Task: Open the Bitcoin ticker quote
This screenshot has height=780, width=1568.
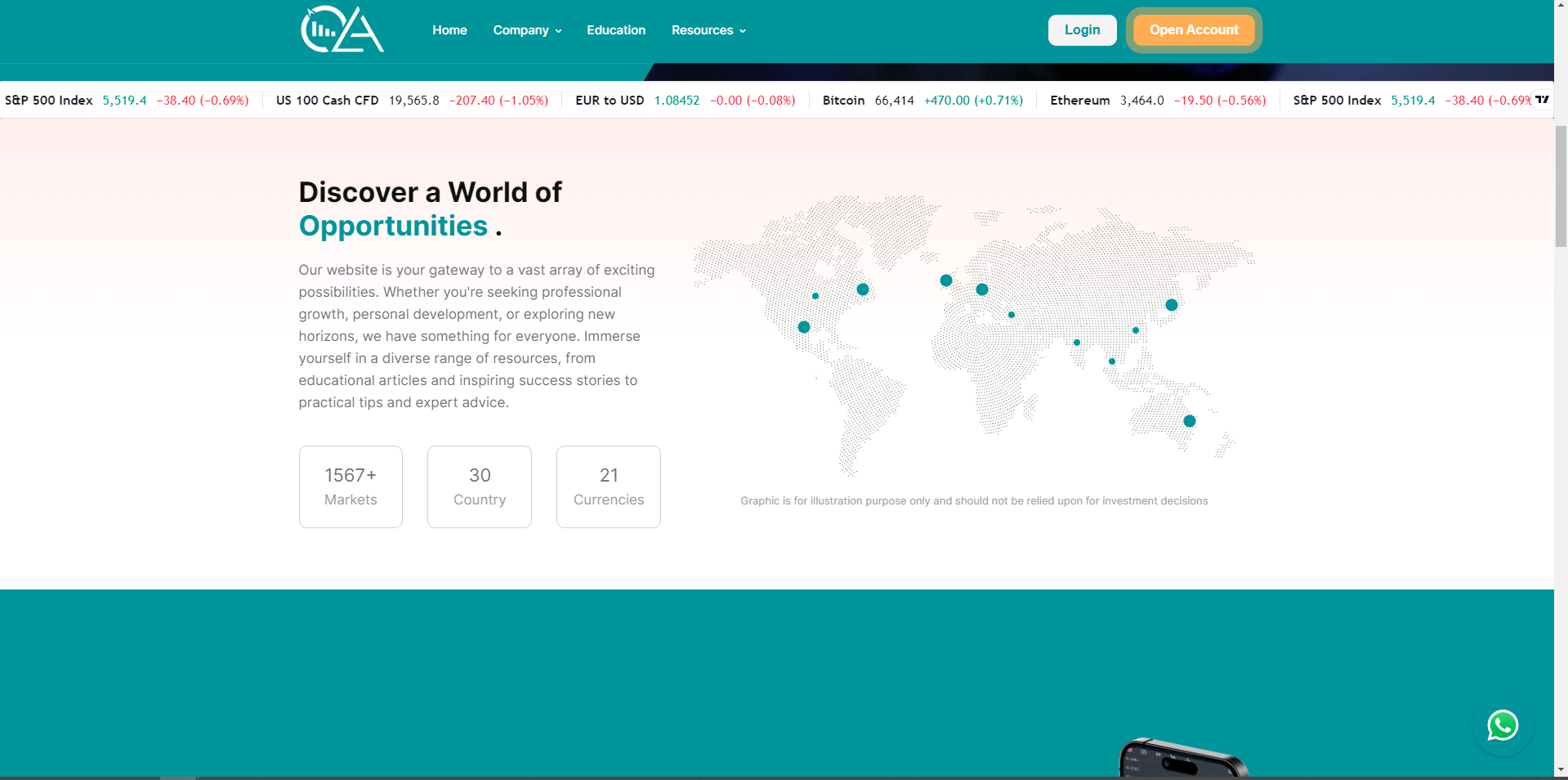Action: (922, 101)
